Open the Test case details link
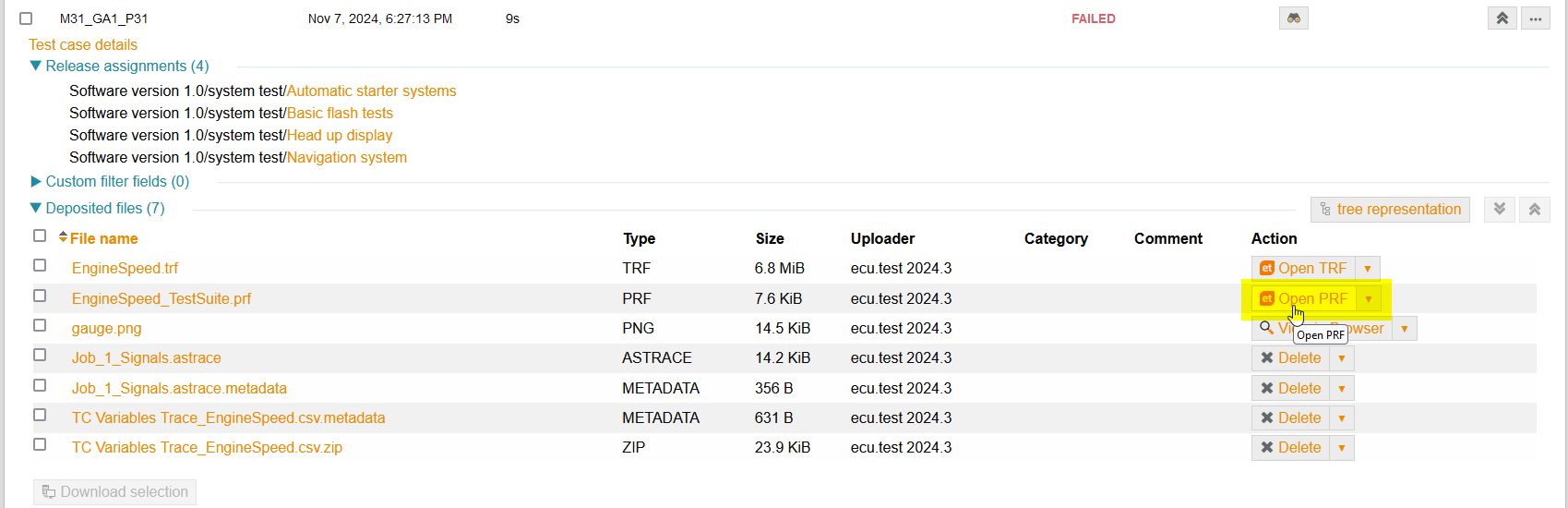This screenshot has height=508, width=1568. click(83, 44)
